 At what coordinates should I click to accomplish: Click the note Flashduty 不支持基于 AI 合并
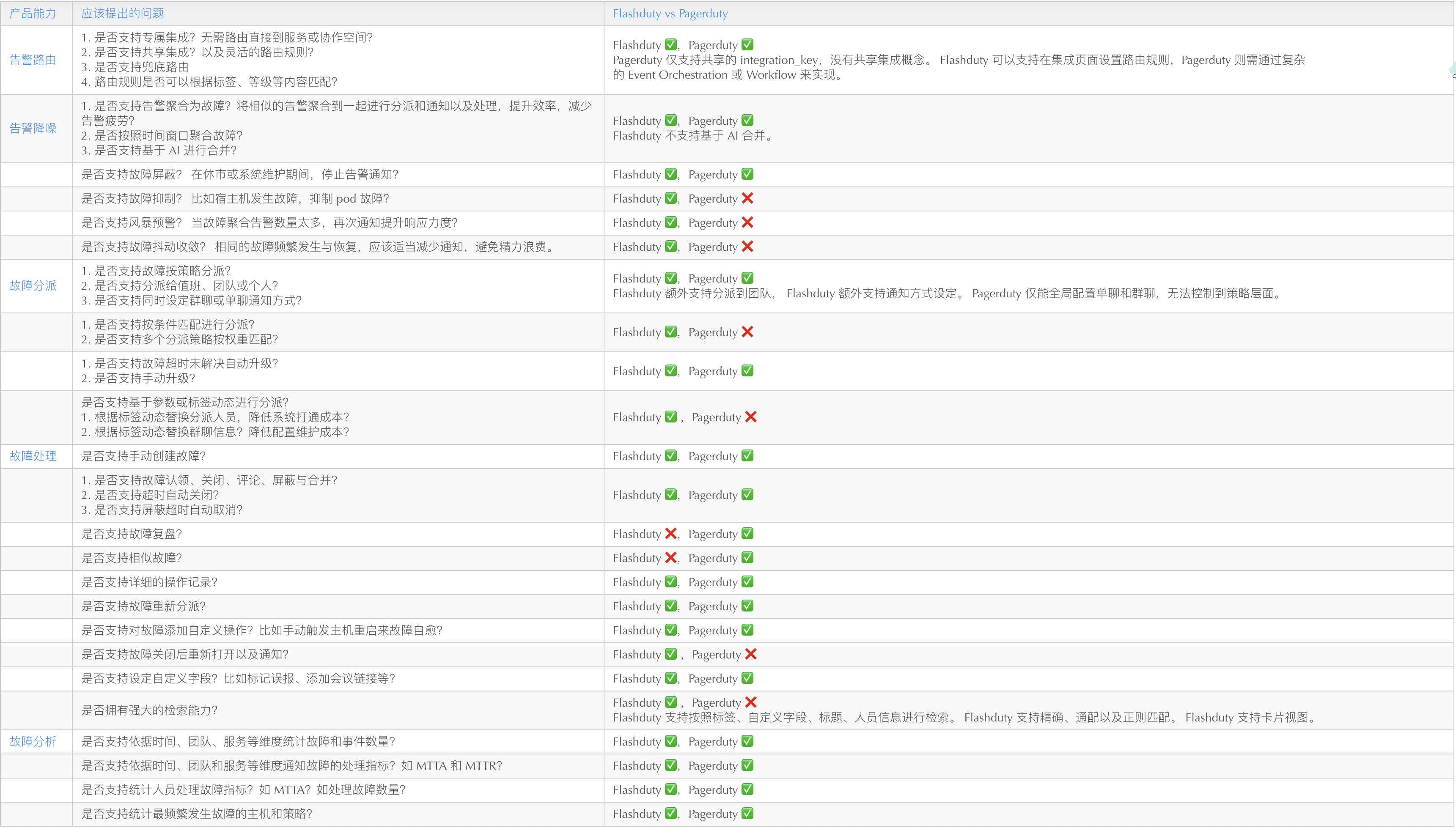pyautogui.click(x=693, y=135)
